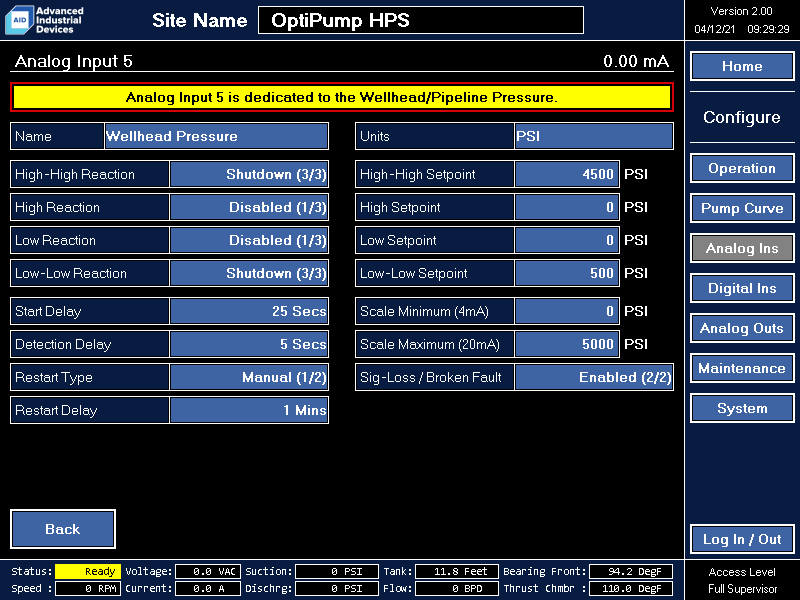Click the 0.00 mA reading
Screen dimensions: 800x600
click(636, 61)
